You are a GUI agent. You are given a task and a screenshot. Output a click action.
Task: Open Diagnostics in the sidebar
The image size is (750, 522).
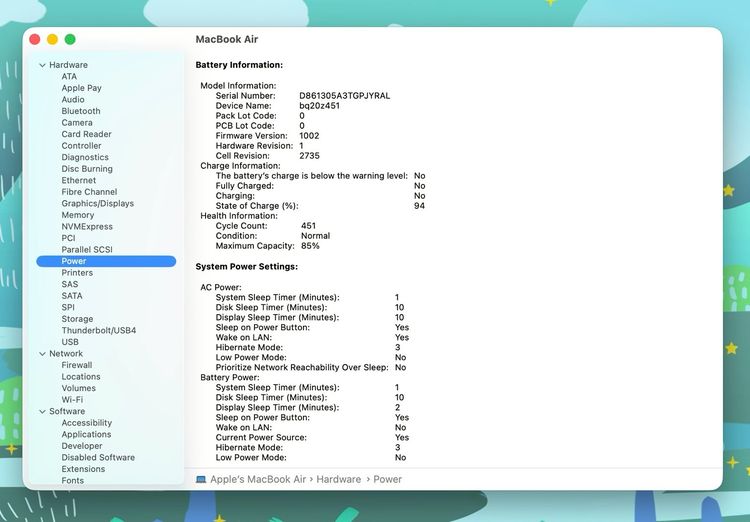[85, 157]
